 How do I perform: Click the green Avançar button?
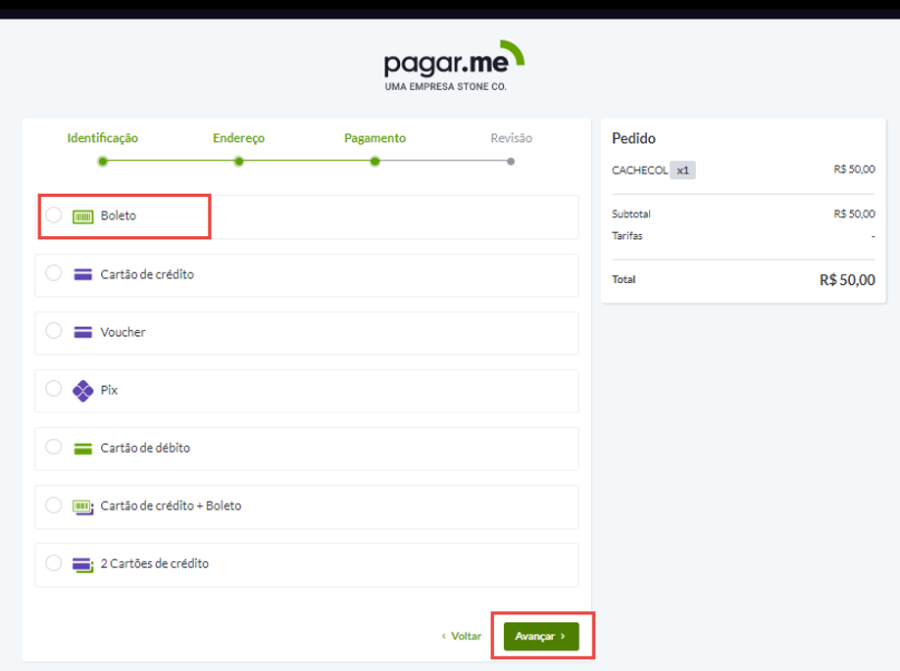541,636
